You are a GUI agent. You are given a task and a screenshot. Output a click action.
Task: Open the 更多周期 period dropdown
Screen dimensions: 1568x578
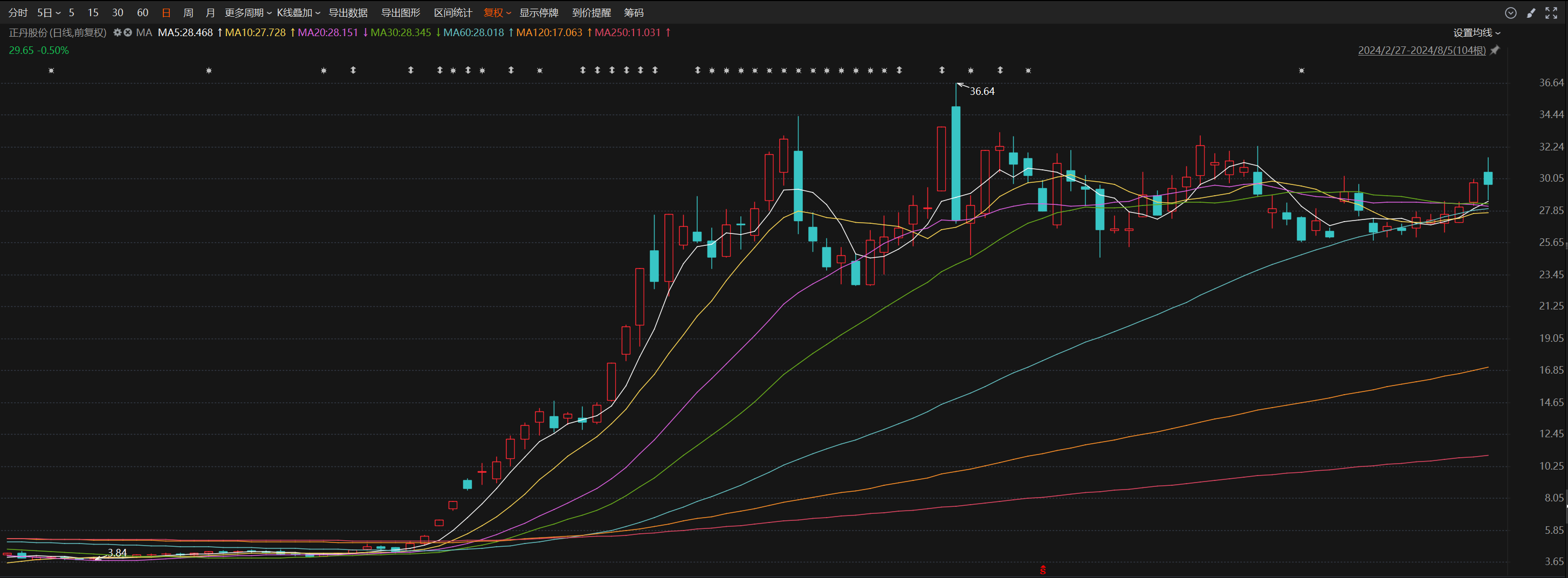247,13
